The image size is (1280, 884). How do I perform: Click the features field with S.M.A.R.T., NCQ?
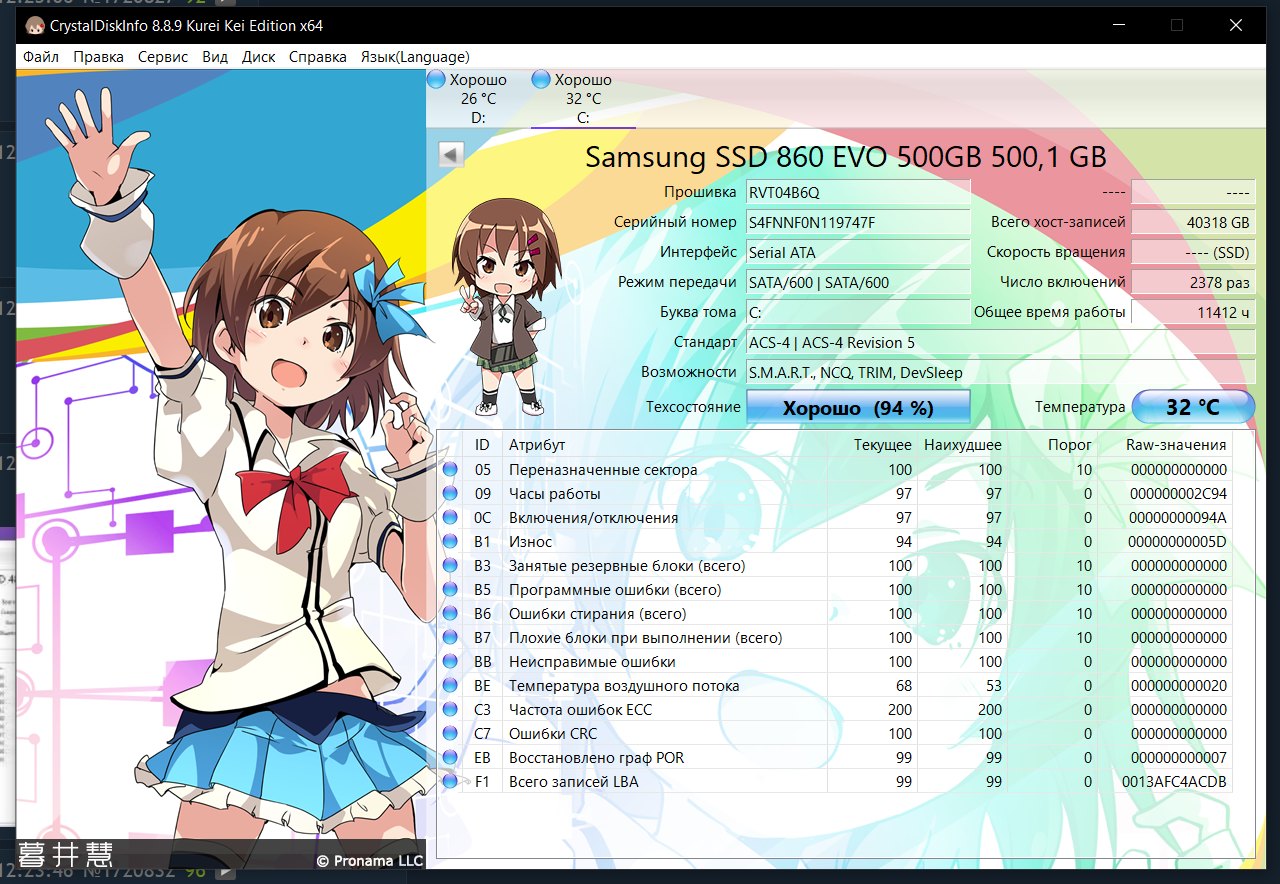(1001, 372)
